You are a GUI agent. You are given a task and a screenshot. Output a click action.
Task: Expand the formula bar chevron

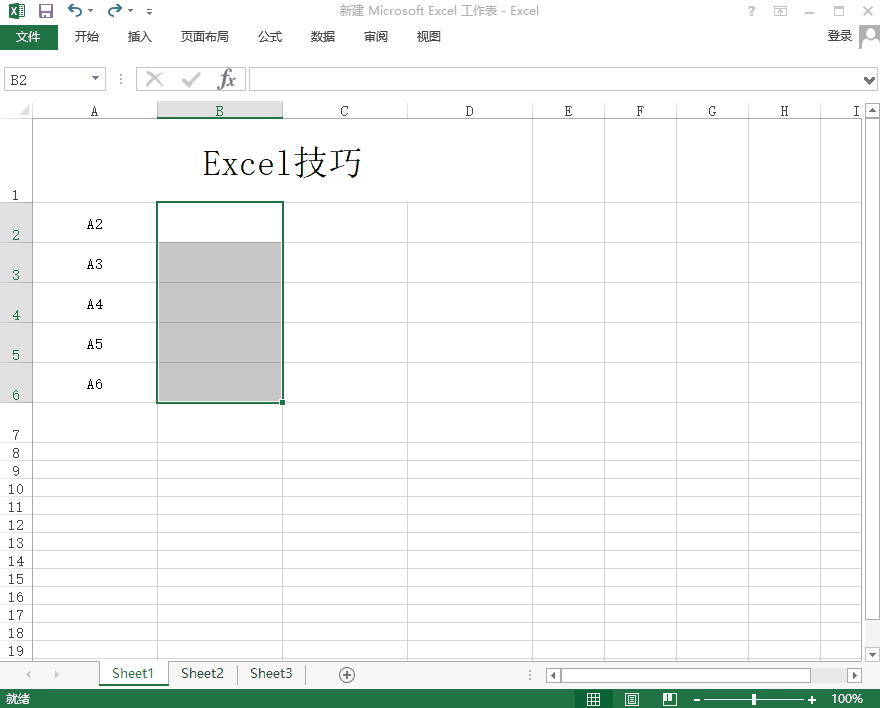pos(869,80)
